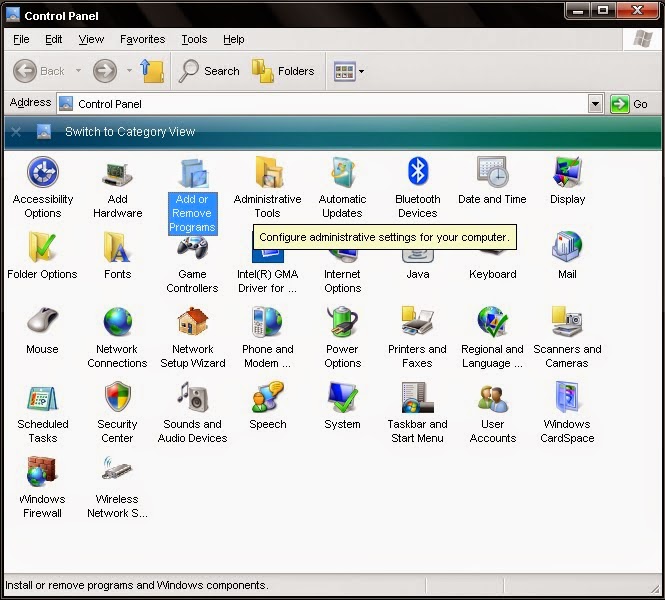Open Bluetooth Devices icon
The image size is (665, 600).
tap(418, 171)
